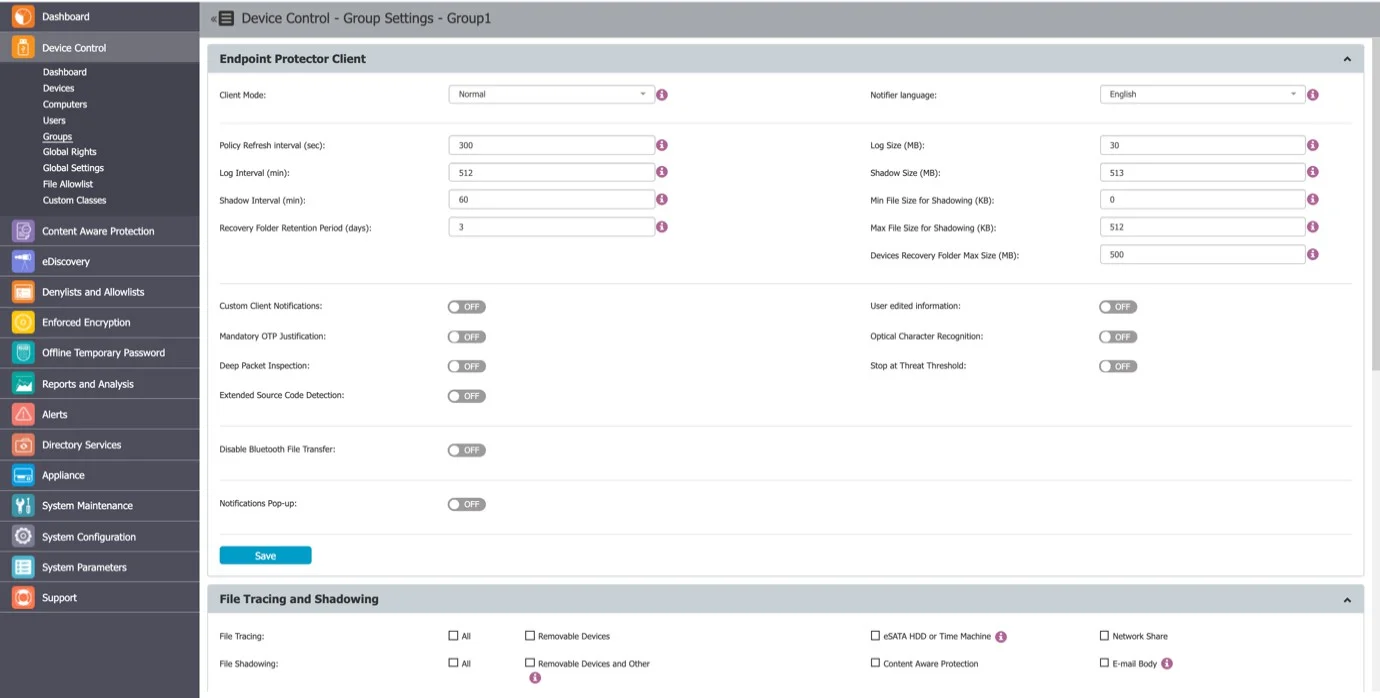Click the Appliance sidebar icon
The height and width of the screenshot is (698, 1380).
point(23,475)
